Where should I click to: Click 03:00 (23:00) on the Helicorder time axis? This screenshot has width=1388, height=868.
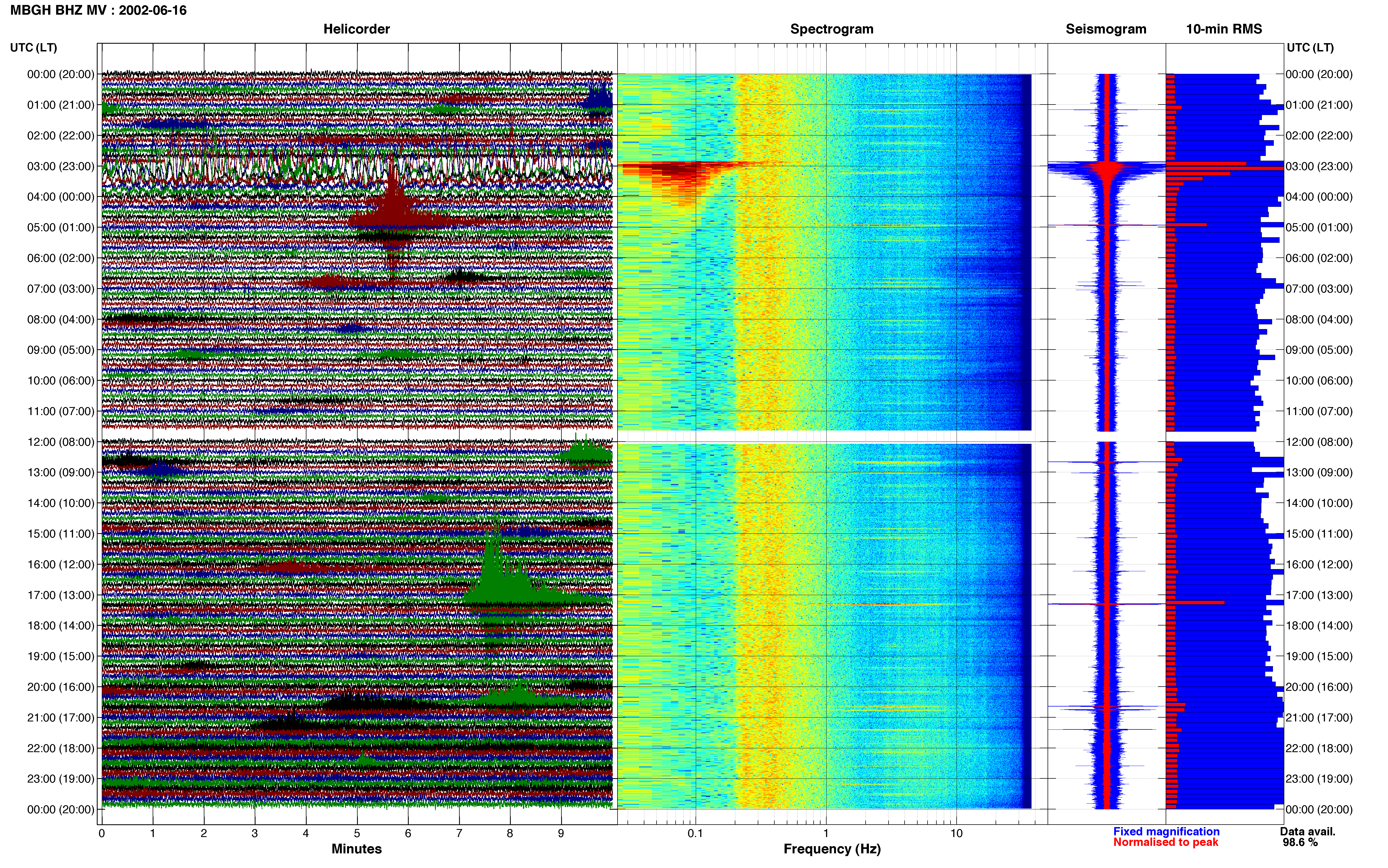61,166
